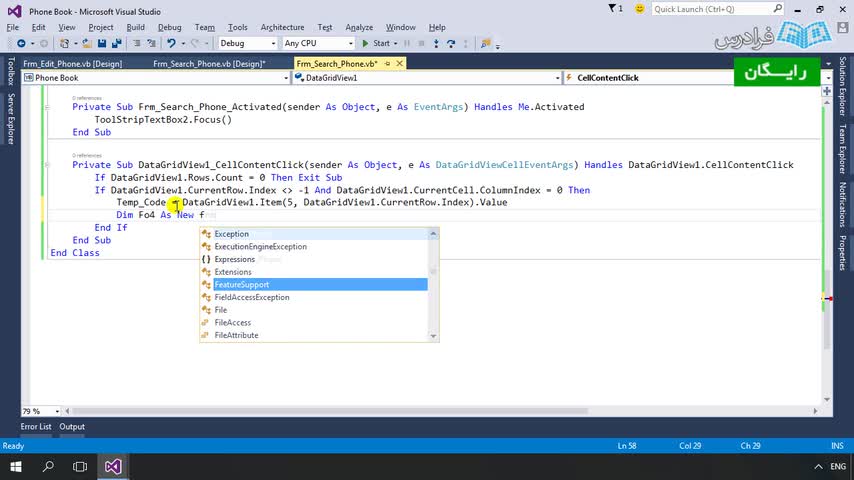Switch to Frm_Edit_Phone.vb [Design] tab
854x480 pixels.
click(72, 64)
